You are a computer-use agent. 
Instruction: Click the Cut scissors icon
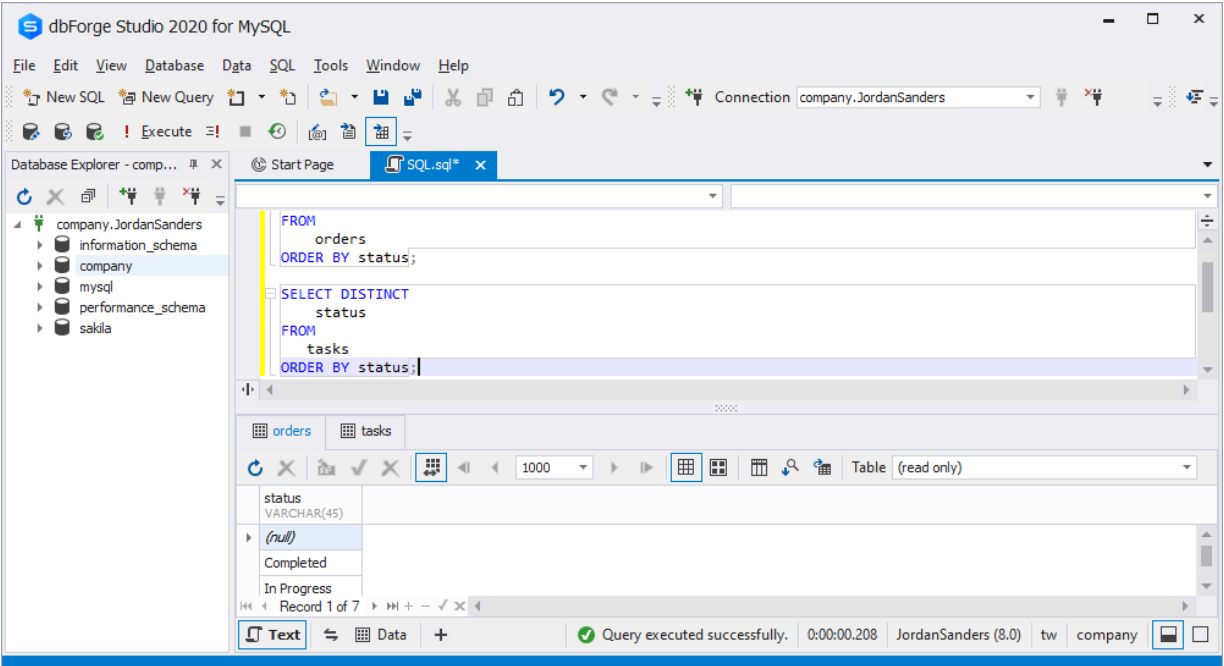tap(453, 97)
